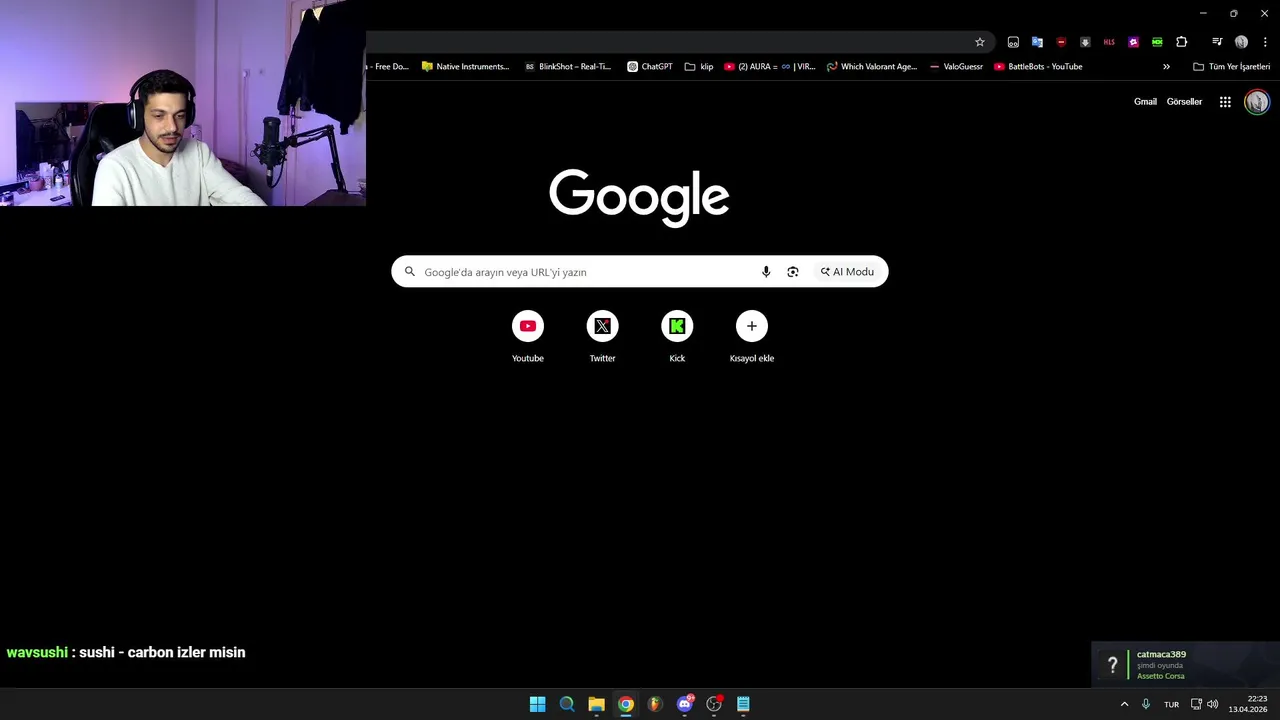
Task: Bookmark this page with the star icon
Action: click(980, 42)
